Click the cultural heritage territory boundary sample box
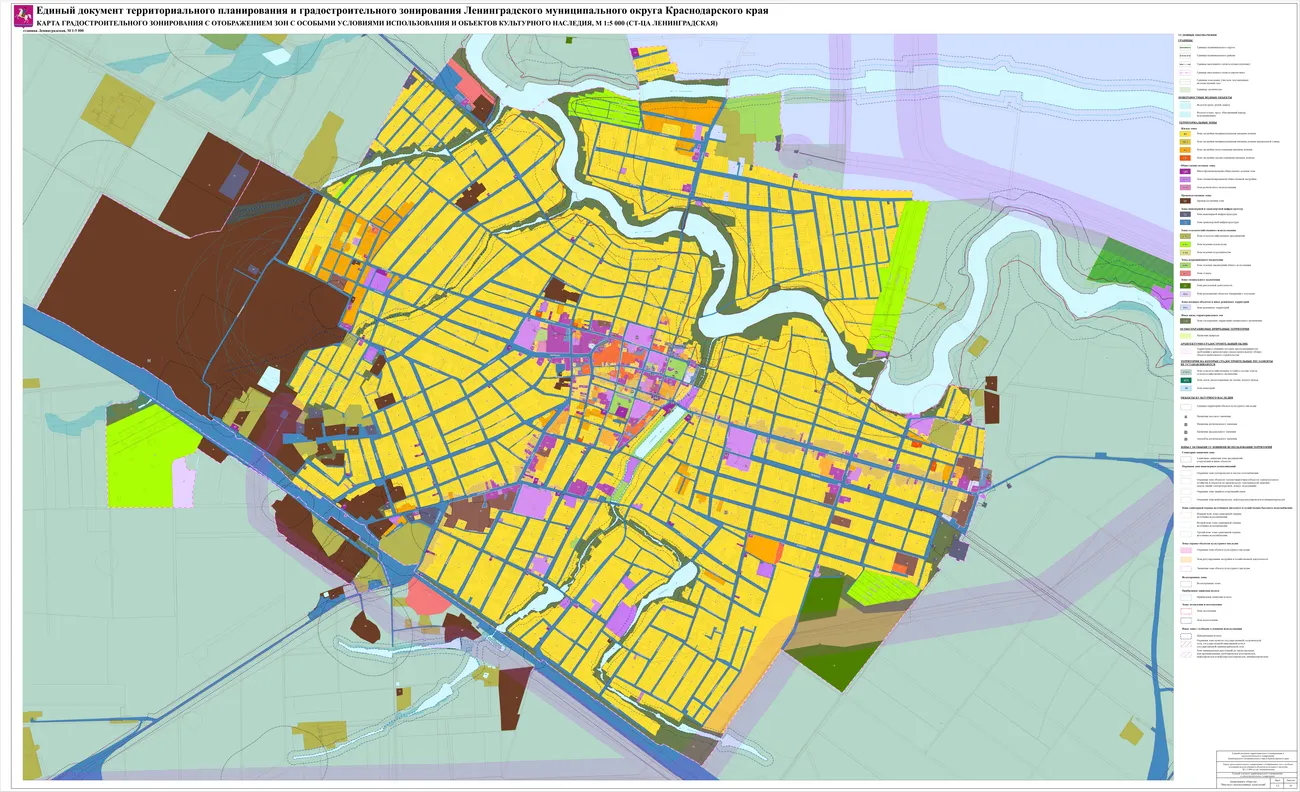The width and height of the screenshot is (1300, 792). [x=1186, y=407]
